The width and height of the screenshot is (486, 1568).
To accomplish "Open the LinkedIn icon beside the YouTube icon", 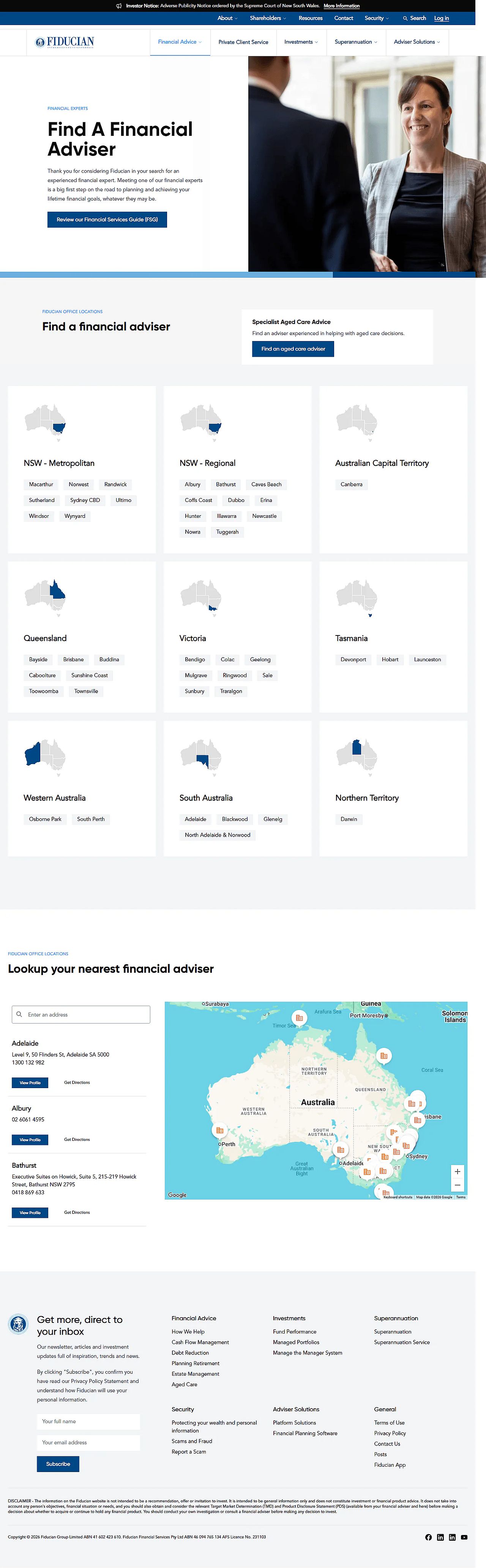I will [452, 1537].
